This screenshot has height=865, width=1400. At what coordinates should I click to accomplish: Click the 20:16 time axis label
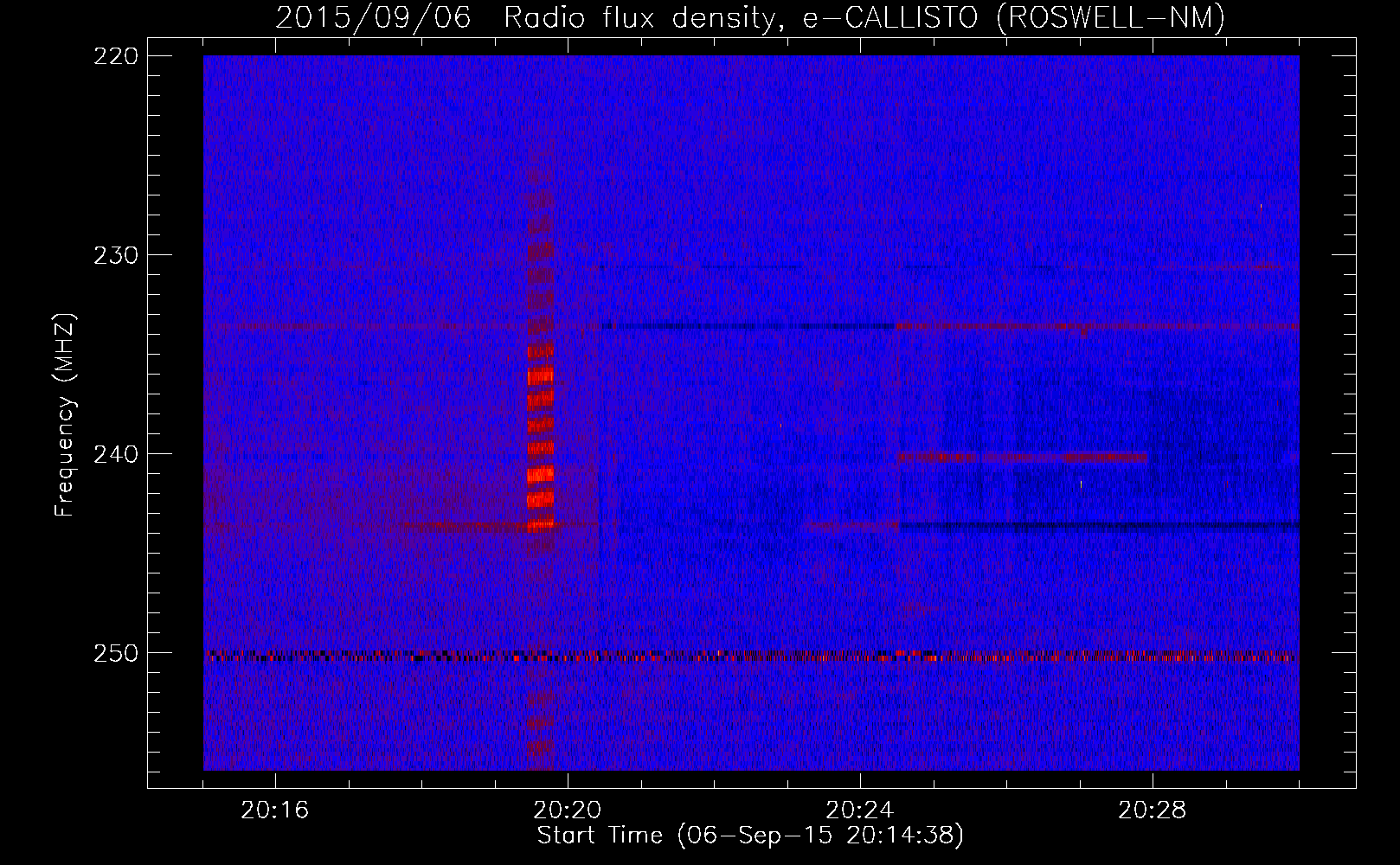(275, 811)
